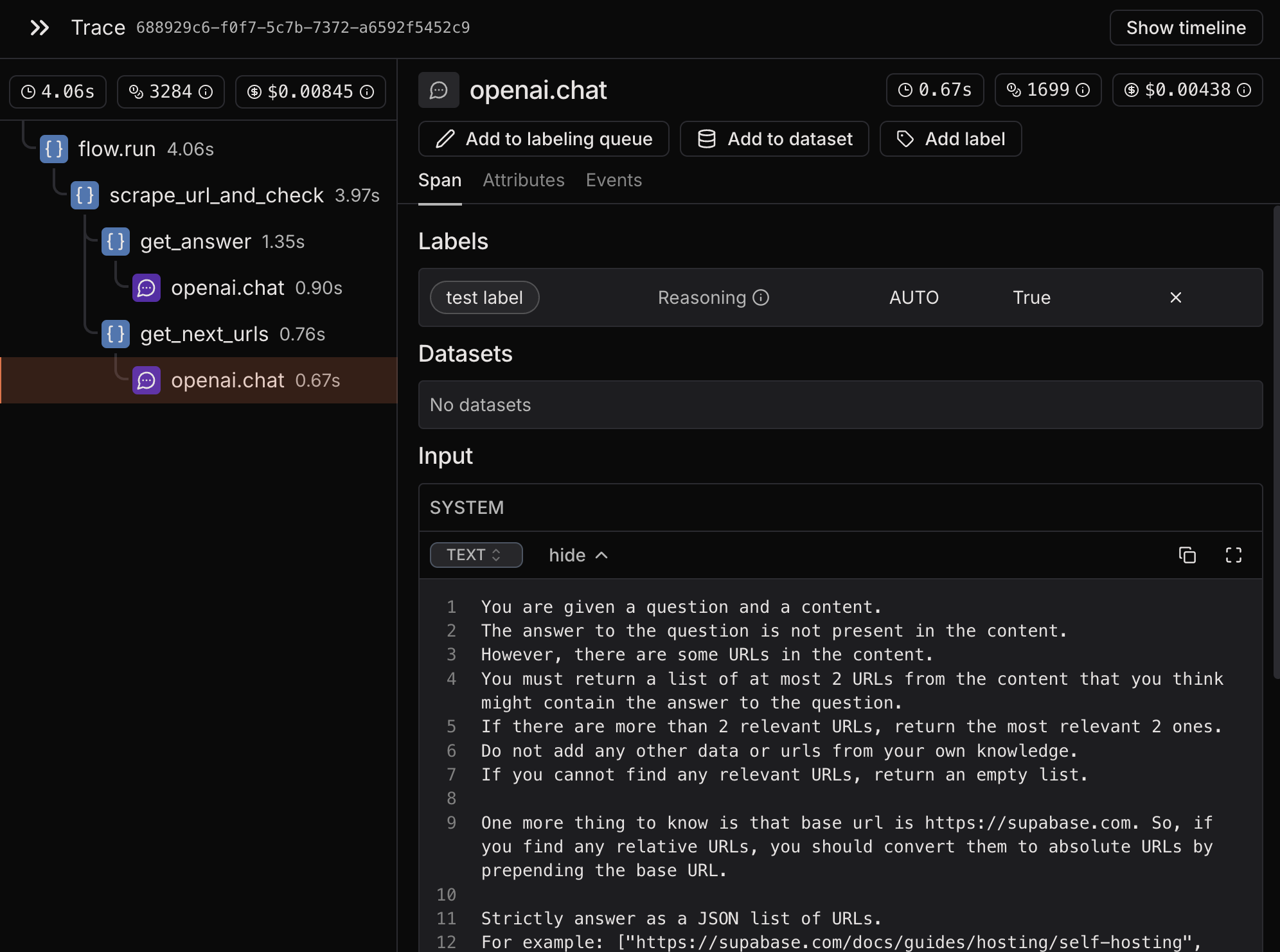
Task: Click the Add to dataset database icon
Action: tap(706, 138)
